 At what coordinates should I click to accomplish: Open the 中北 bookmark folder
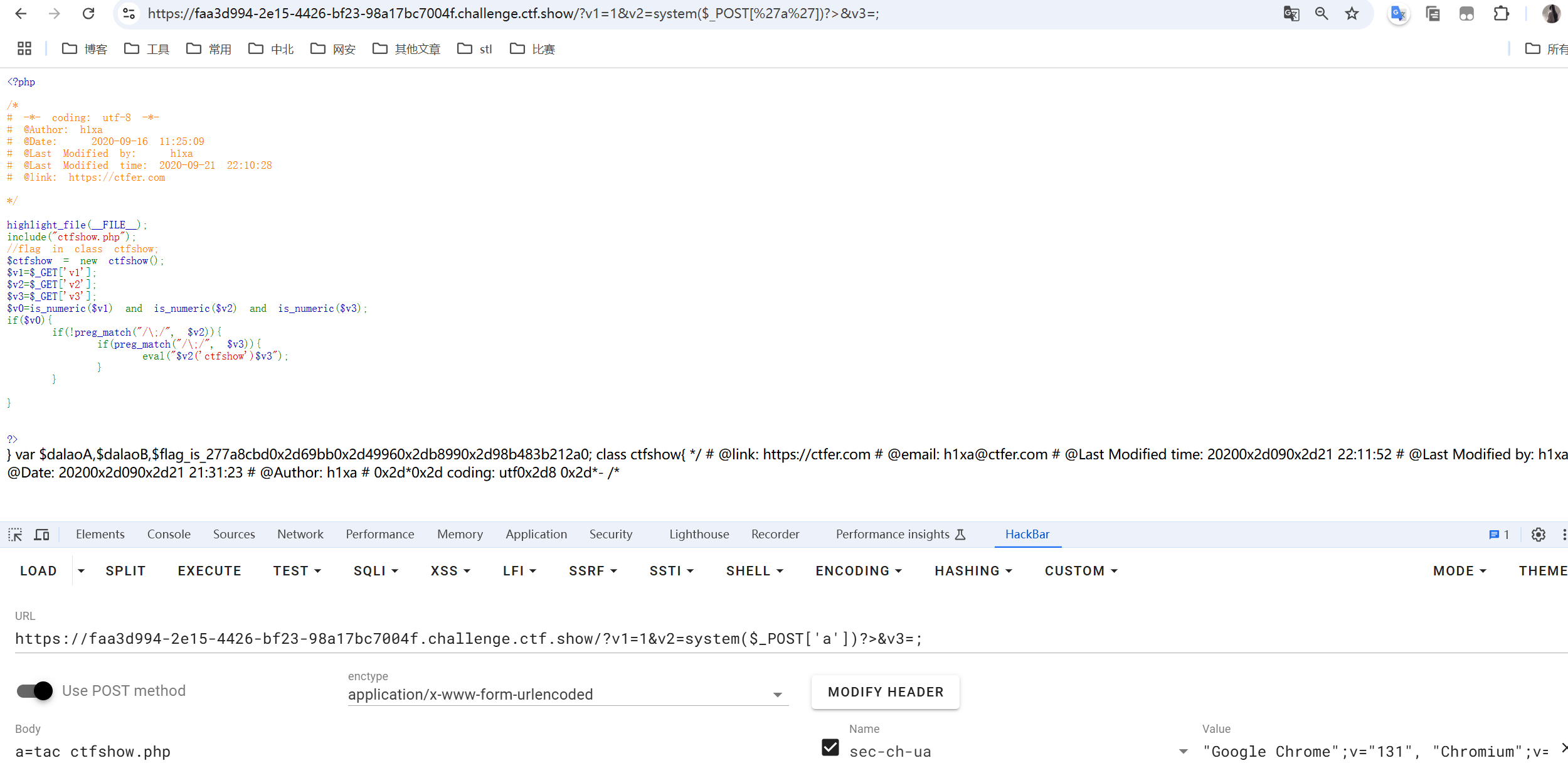click(x=271, y=49)
